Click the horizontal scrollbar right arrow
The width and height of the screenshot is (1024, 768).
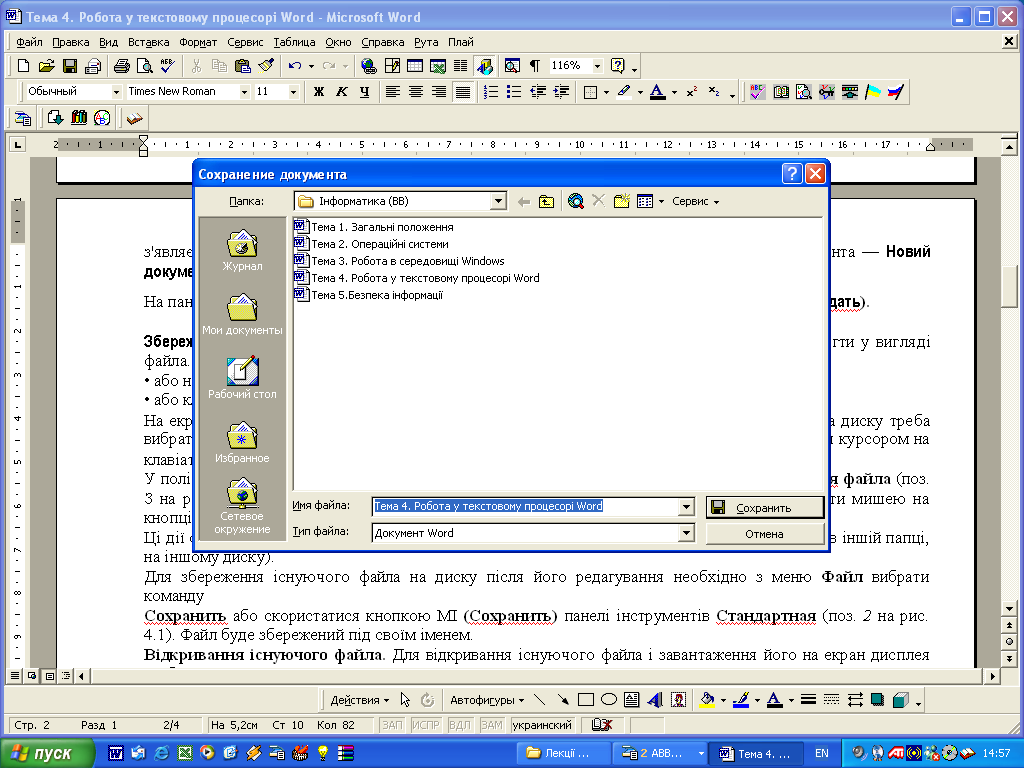pyautogui.click(x=993, y=677)
